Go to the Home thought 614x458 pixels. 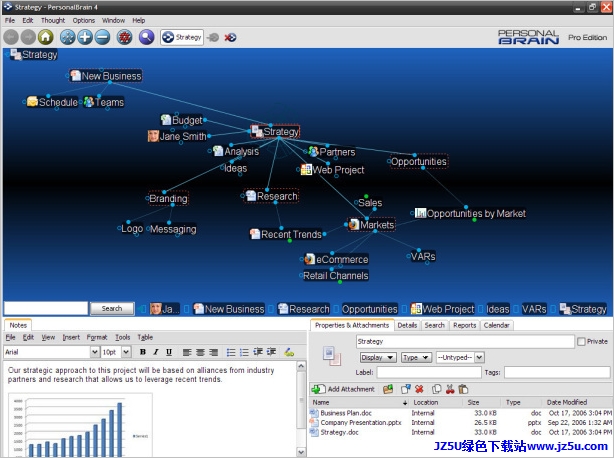click(x=45, y=37)
